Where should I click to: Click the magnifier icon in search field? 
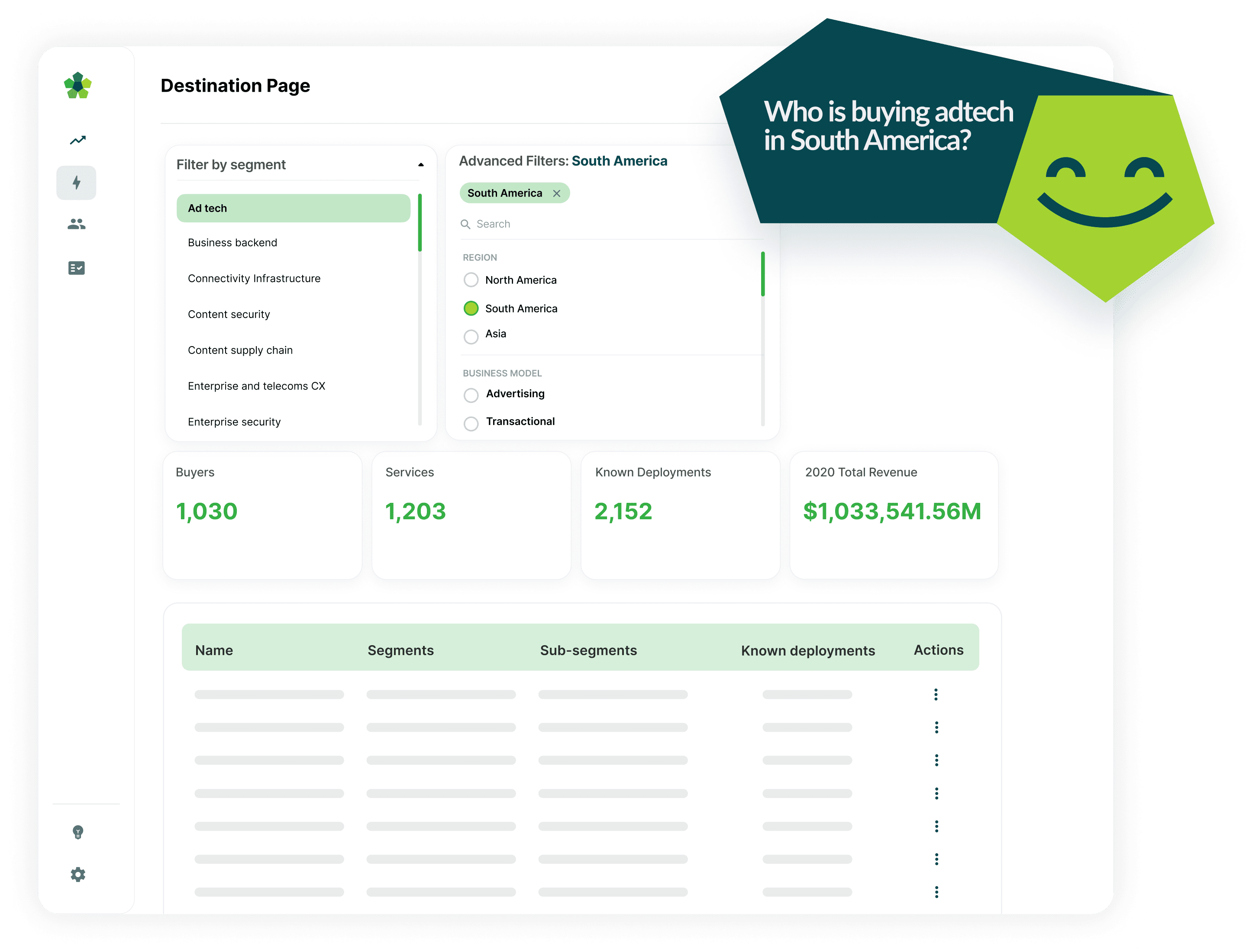[x=465, y=224]
